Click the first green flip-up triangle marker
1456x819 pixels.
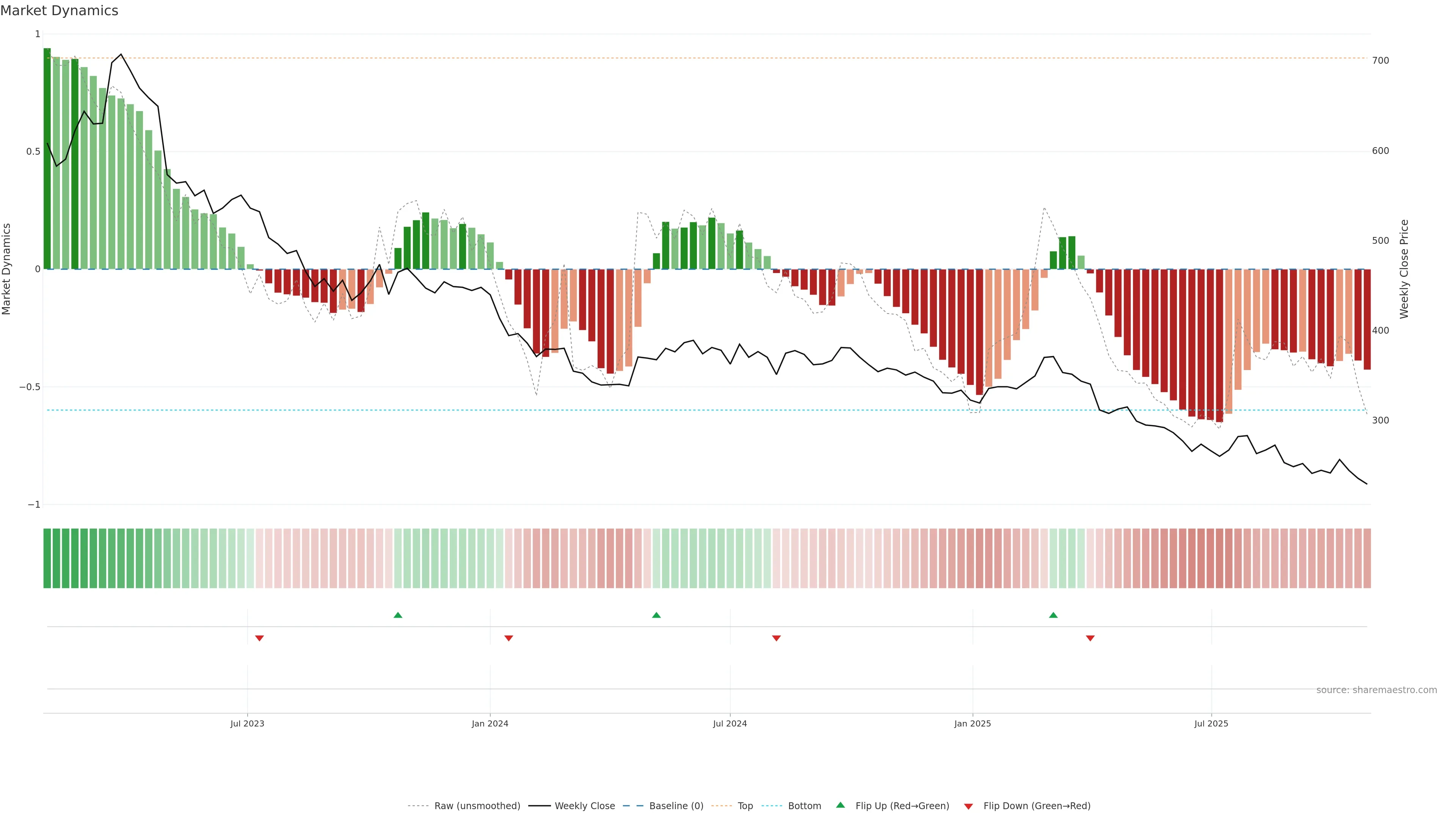[398, 615]
